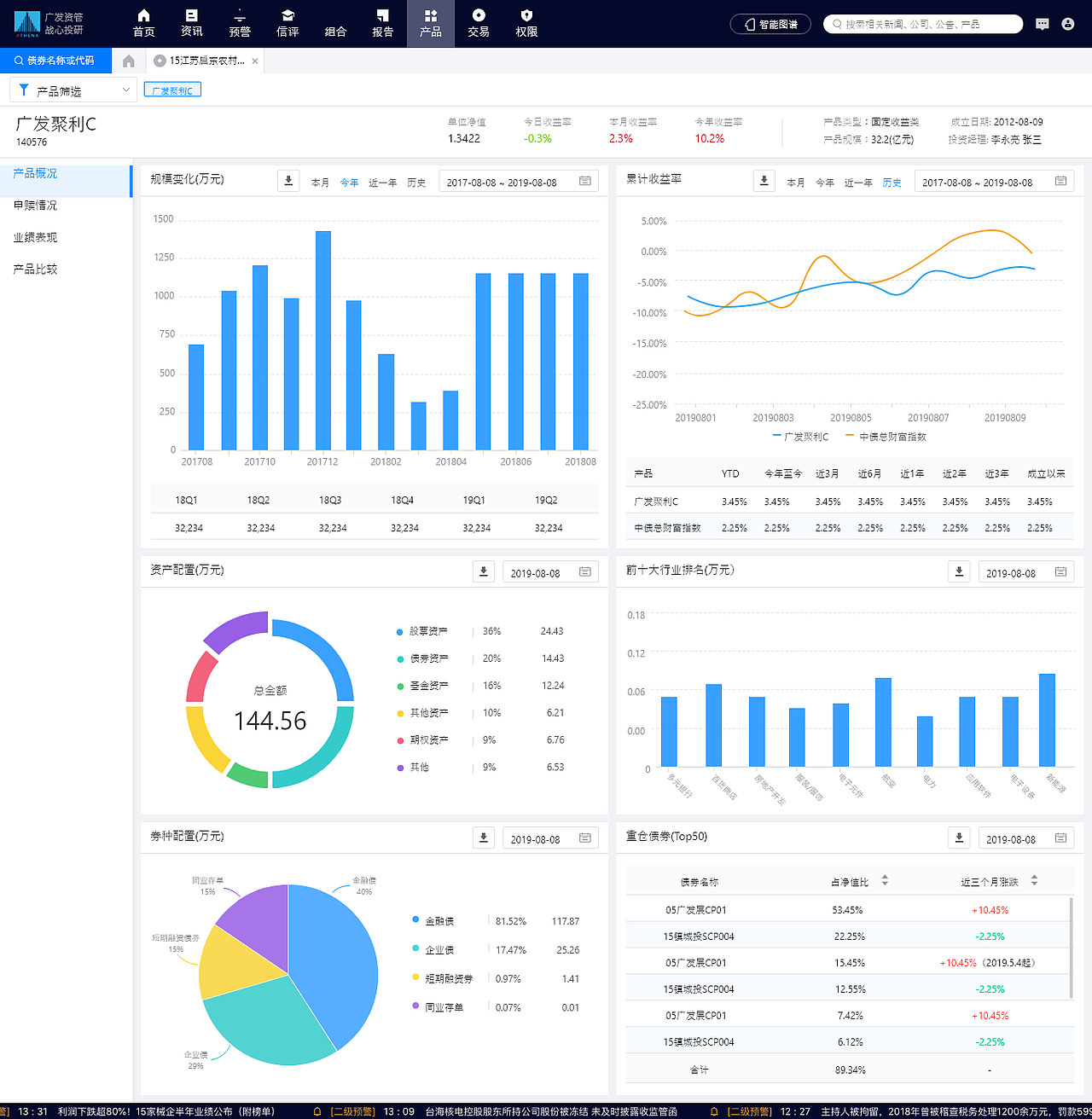Go to the home tab icon
This screenshot has height=1119, width=1092.
tap(129, 61)
